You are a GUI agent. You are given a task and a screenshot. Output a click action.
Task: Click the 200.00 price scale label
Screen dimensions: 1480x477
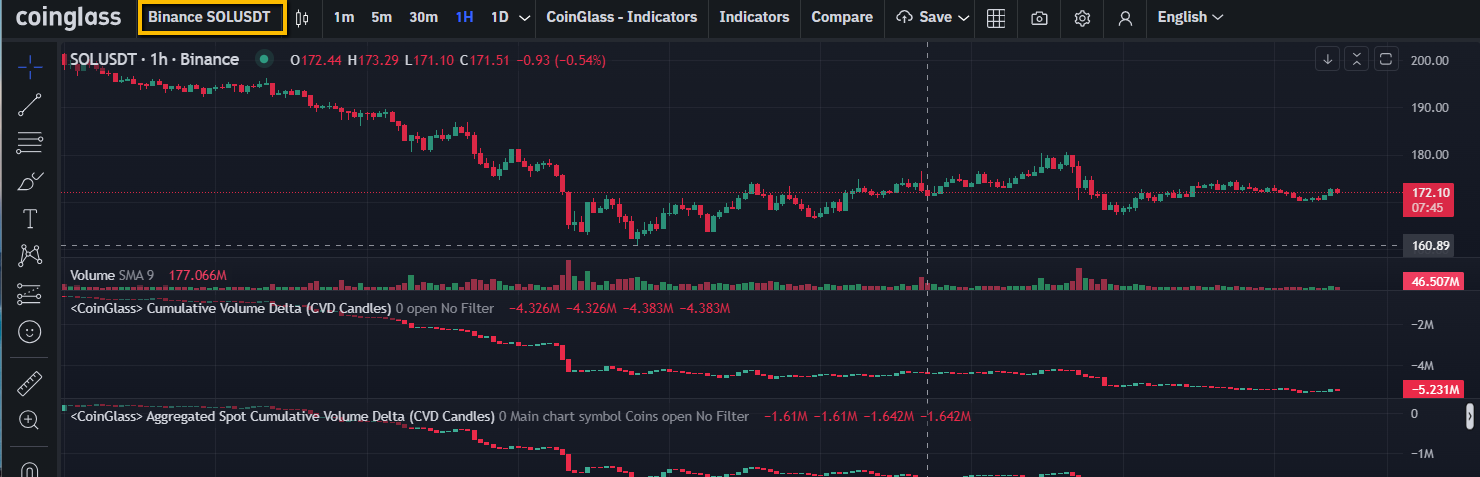[1429, 60]
